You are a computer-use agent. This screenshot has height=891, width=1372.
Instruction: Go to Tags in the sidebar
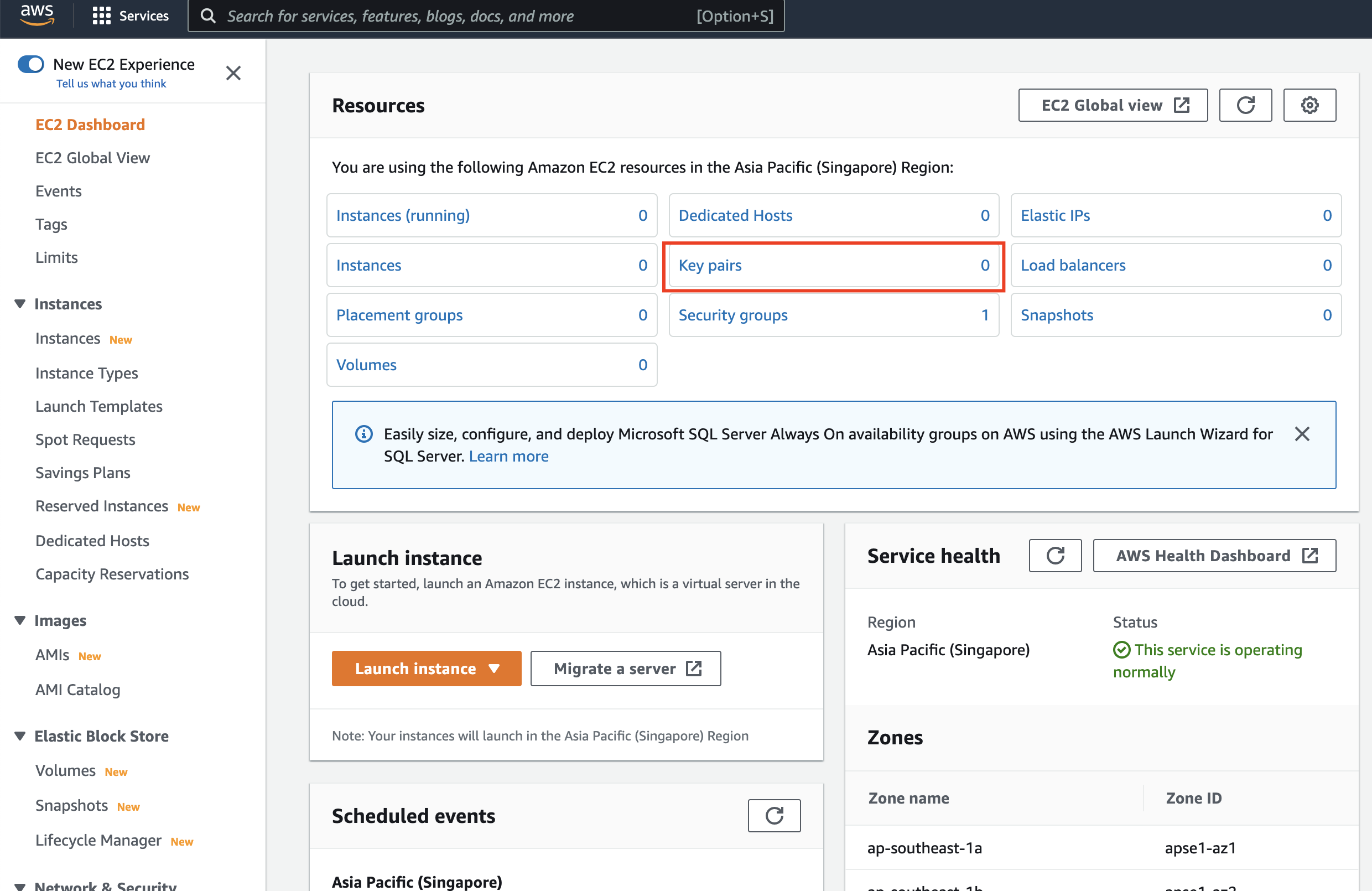coord(51,224)
